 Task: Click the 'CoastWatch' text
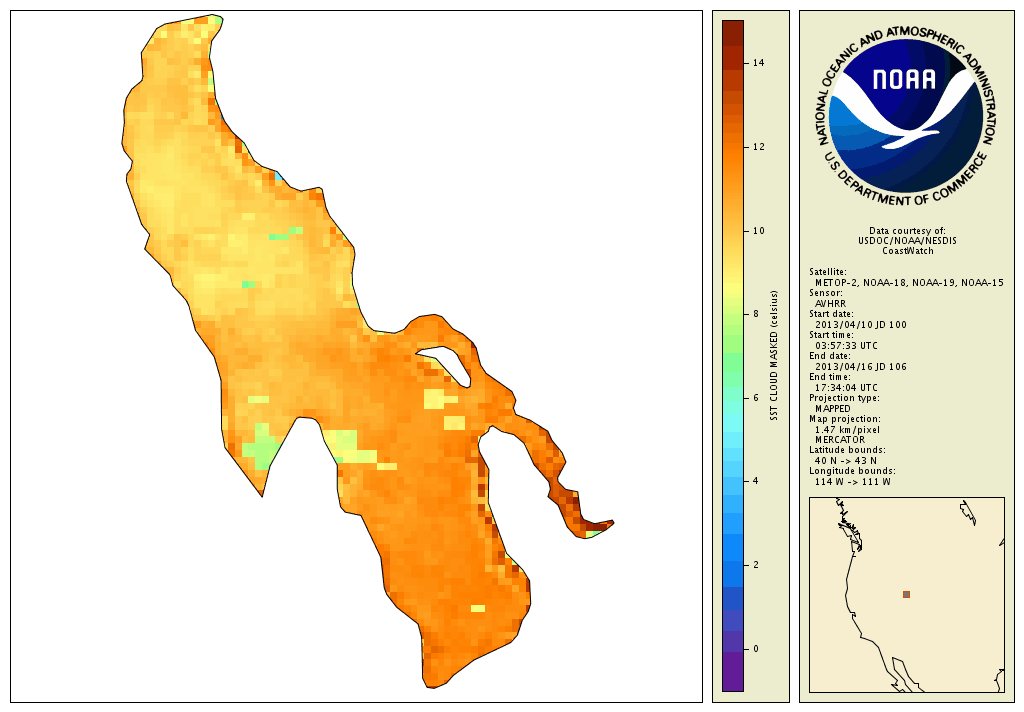point(908,251)
